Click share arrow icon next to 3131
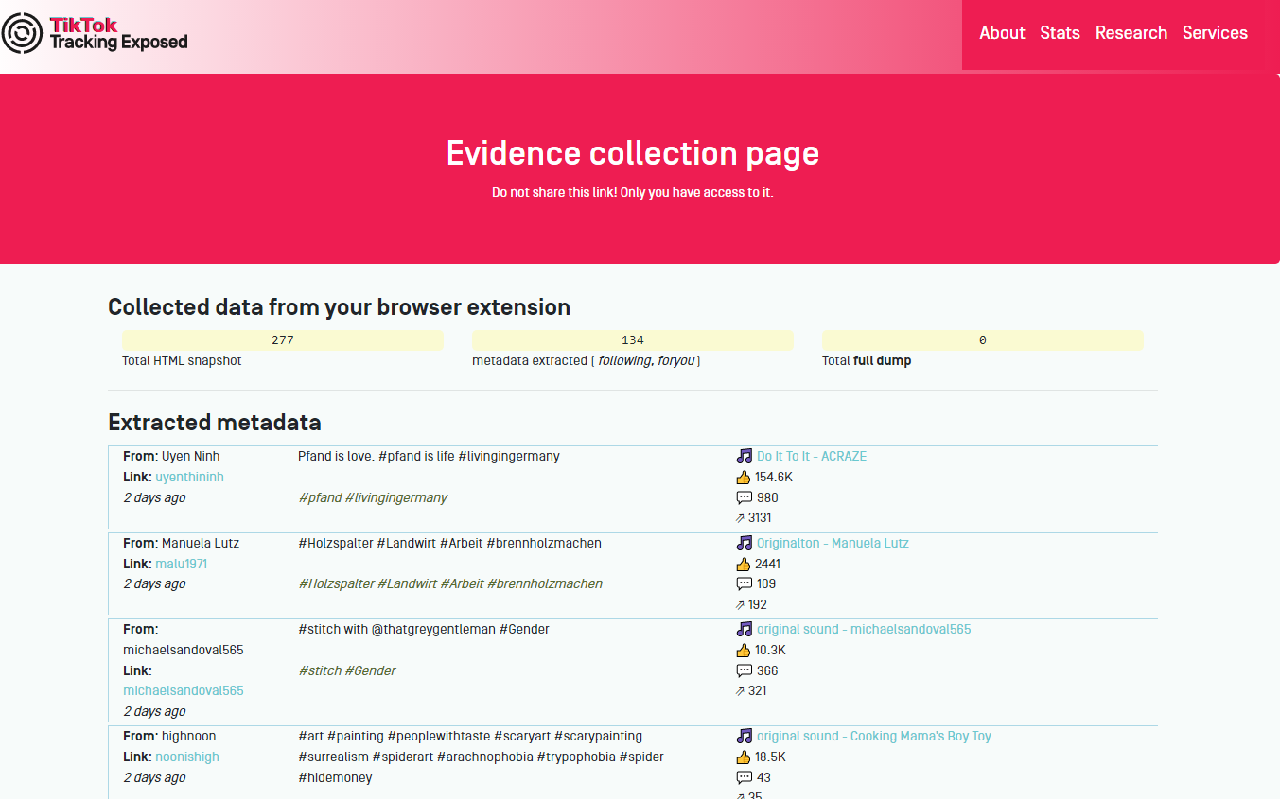1280x800 pixels. (x=741, y=518)
